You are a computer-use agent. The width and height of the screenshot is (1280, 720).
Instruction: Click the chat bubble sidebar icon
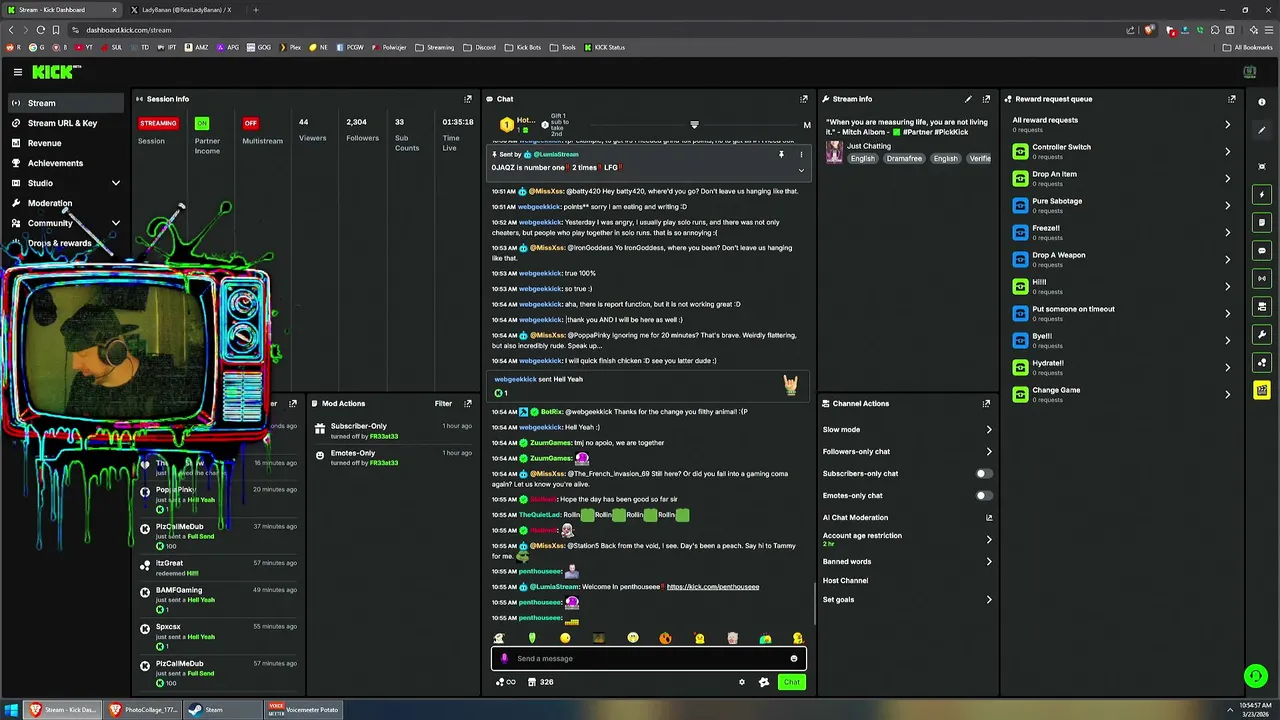1262,250
